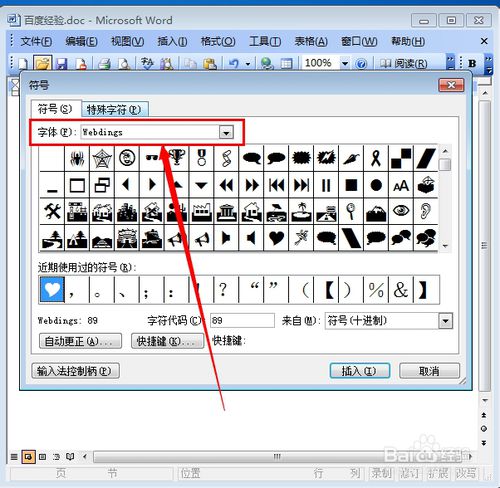Pick the spider web symbol
The height and width of the screenshot is (488, 500).
(102, 158)
